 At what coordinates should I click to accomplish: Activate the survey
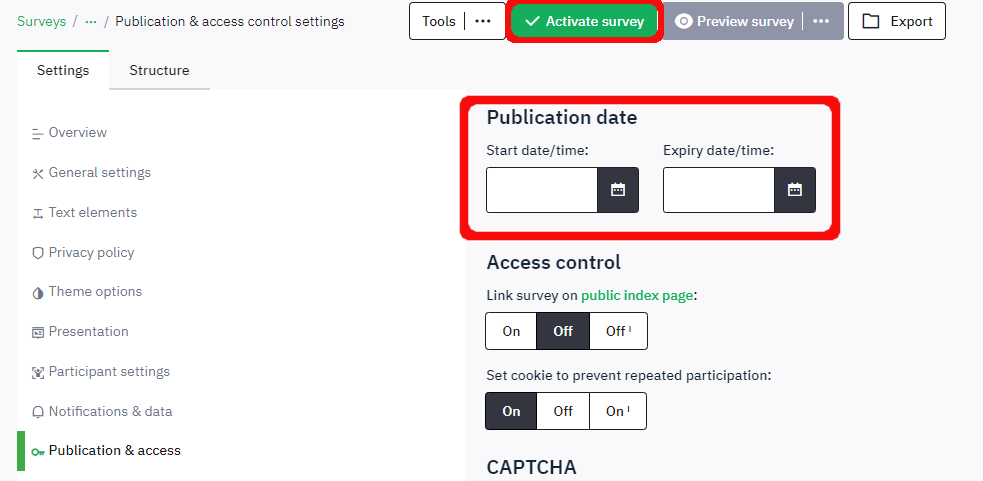click(584, 21)
